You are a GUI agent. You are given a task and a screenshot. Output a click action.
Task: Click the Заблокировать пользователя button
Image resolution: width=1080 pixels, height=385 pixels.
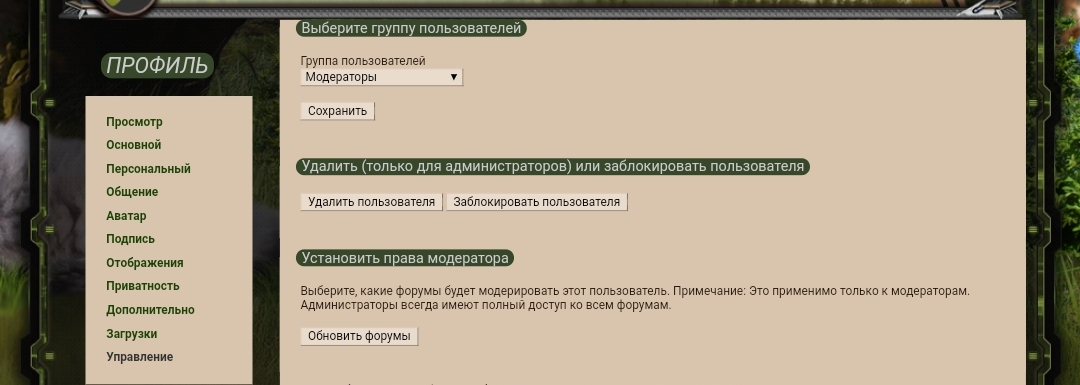[537, 202]
